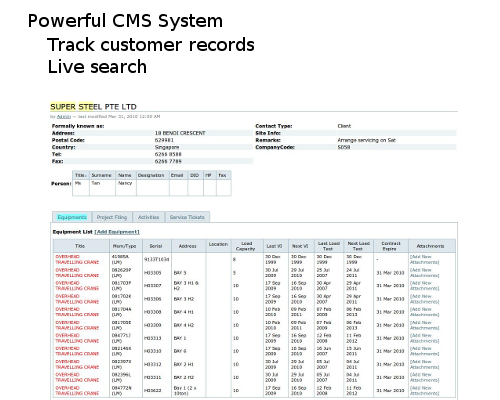Viewport: 500px width, 400px height.
Task: Click the 'Powerful CMS System' slide title
Action: click(125, 21)
